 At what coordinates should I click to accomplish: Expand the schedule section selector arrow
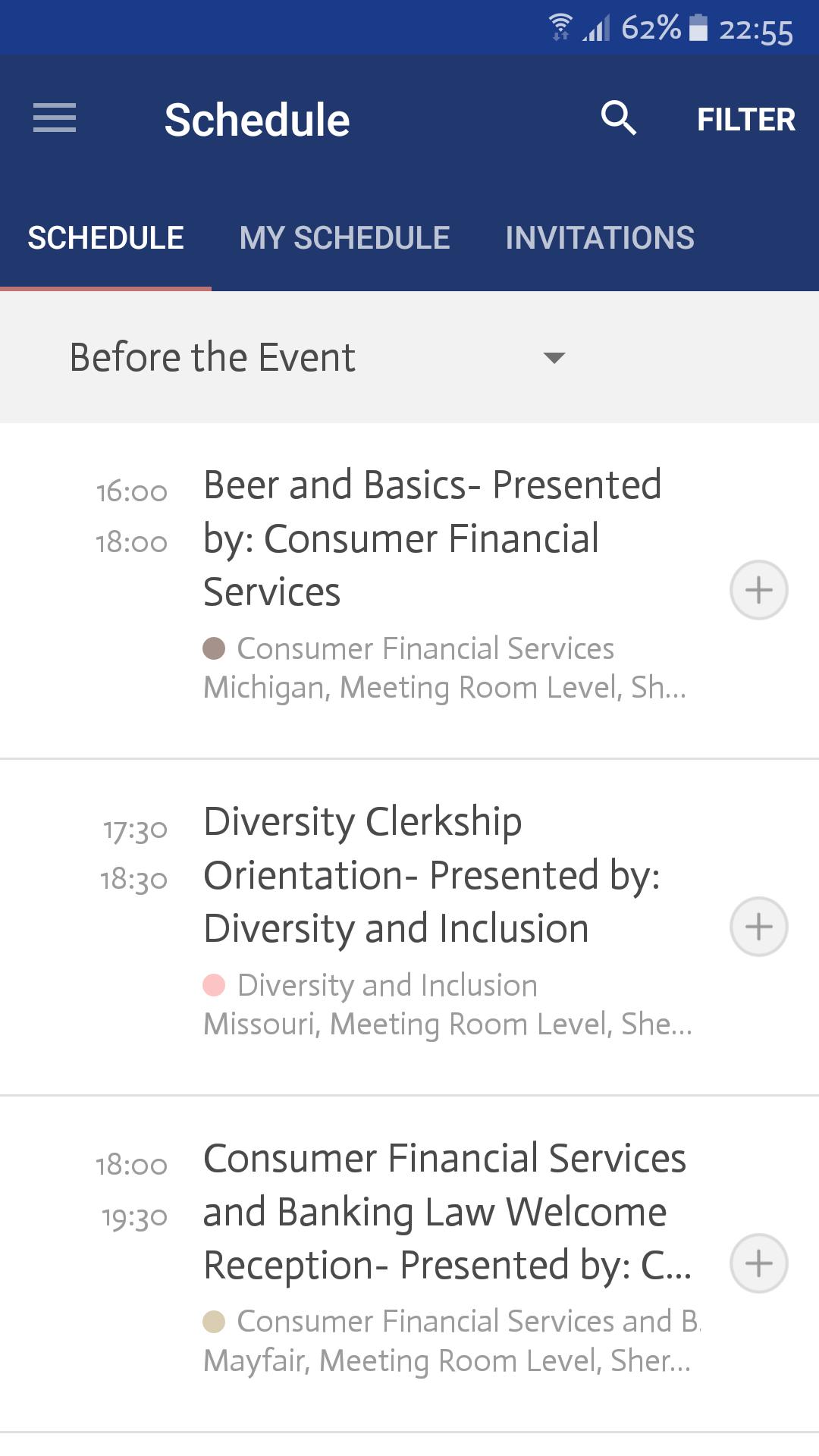click(554, 359)
